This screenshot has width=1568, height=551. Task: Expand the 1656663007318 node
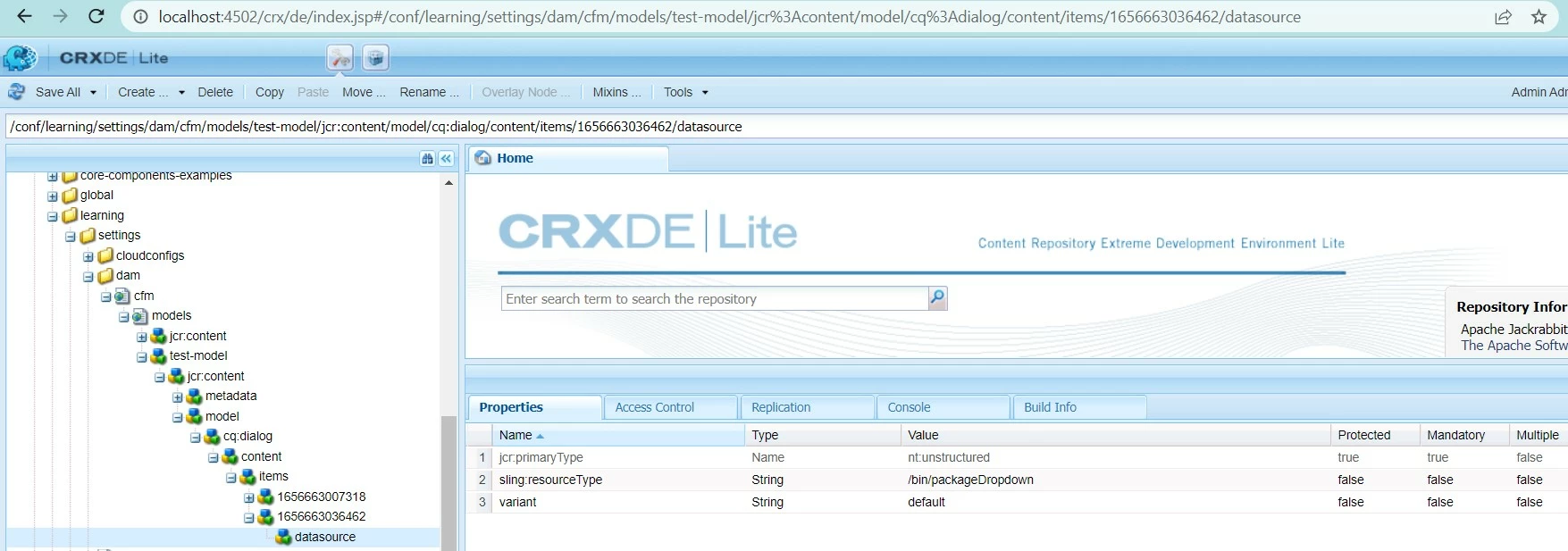(249, 497)
